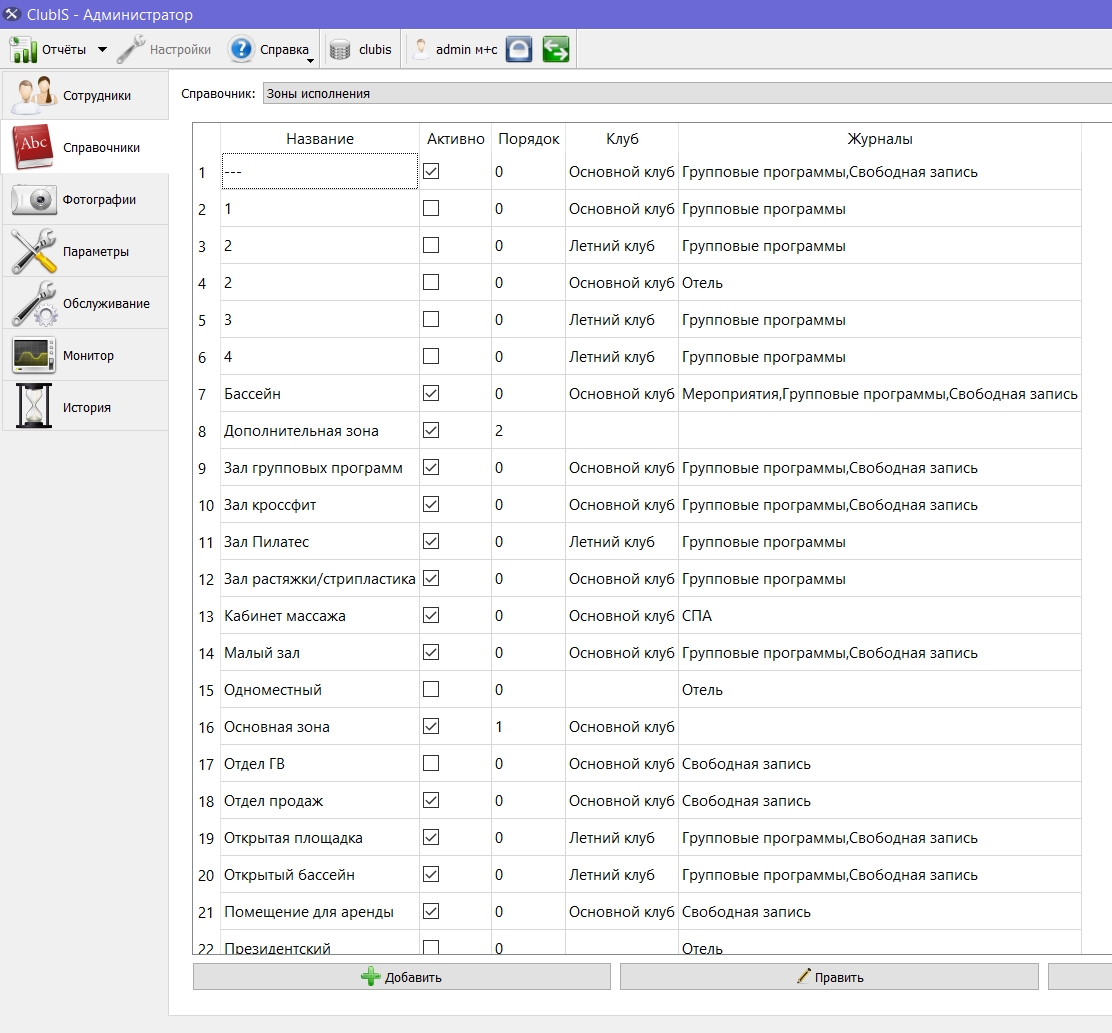The image size is (1112, 1033).
Task: Toggle Активно for Зал кроссфит
Action: tap(430, 504)
